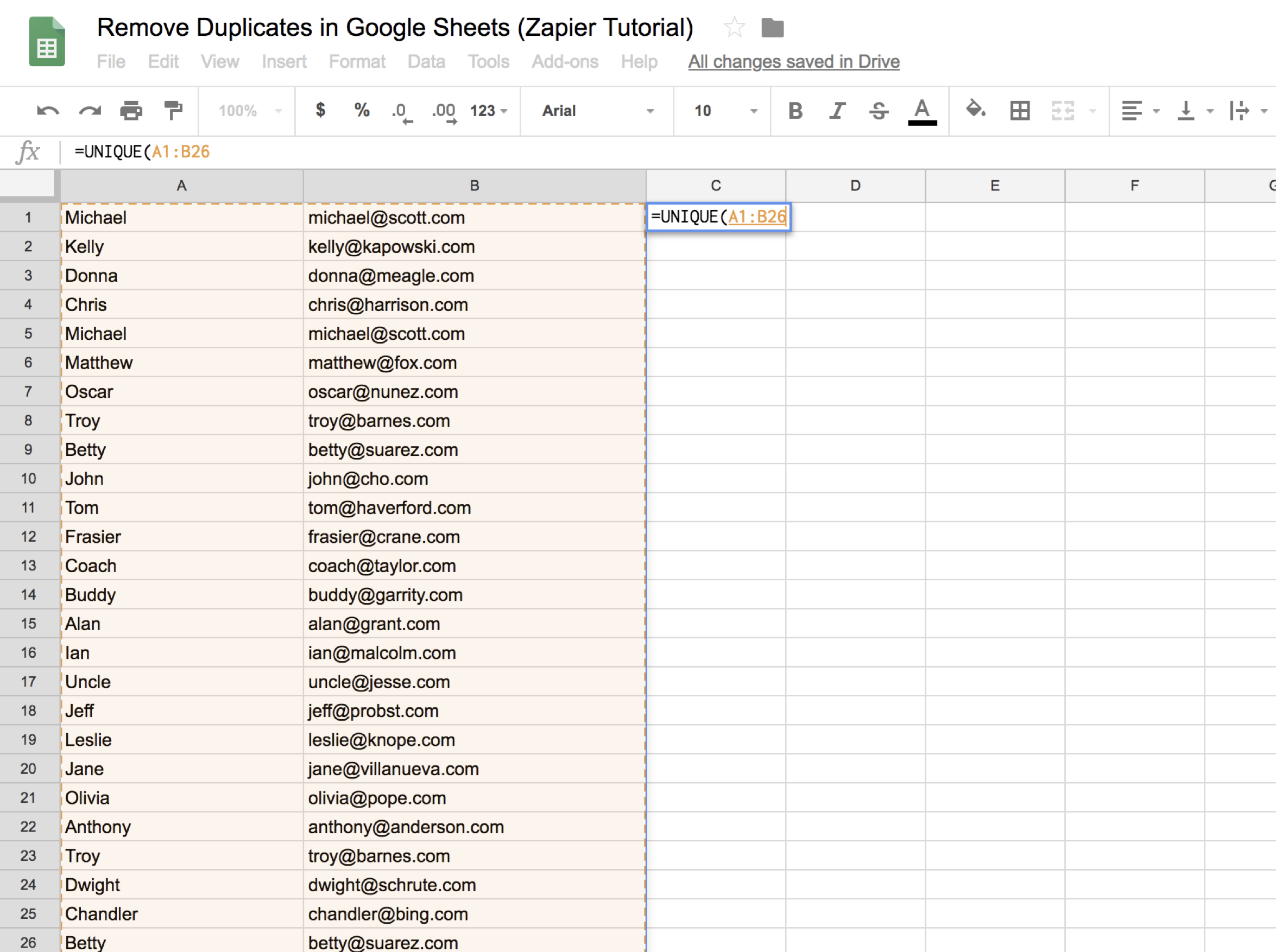Open the font size 10 dropdown

click(724, 111)
